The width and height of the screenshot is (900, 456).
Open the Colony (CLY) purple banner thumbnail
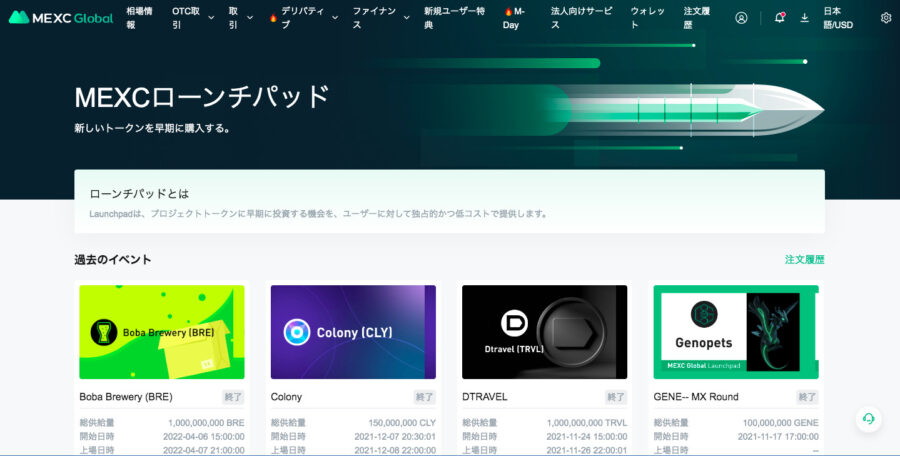(x=353, y=332)
